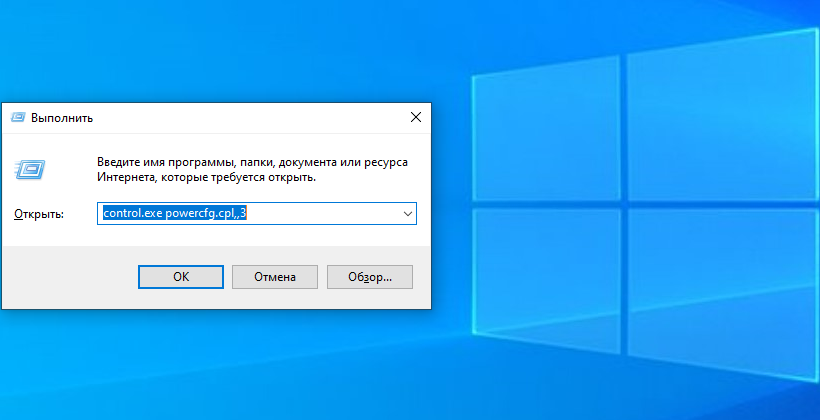Click the gray button strip left of OK
The height and width of the screenshot is (420, 820).
click(70, 276)
